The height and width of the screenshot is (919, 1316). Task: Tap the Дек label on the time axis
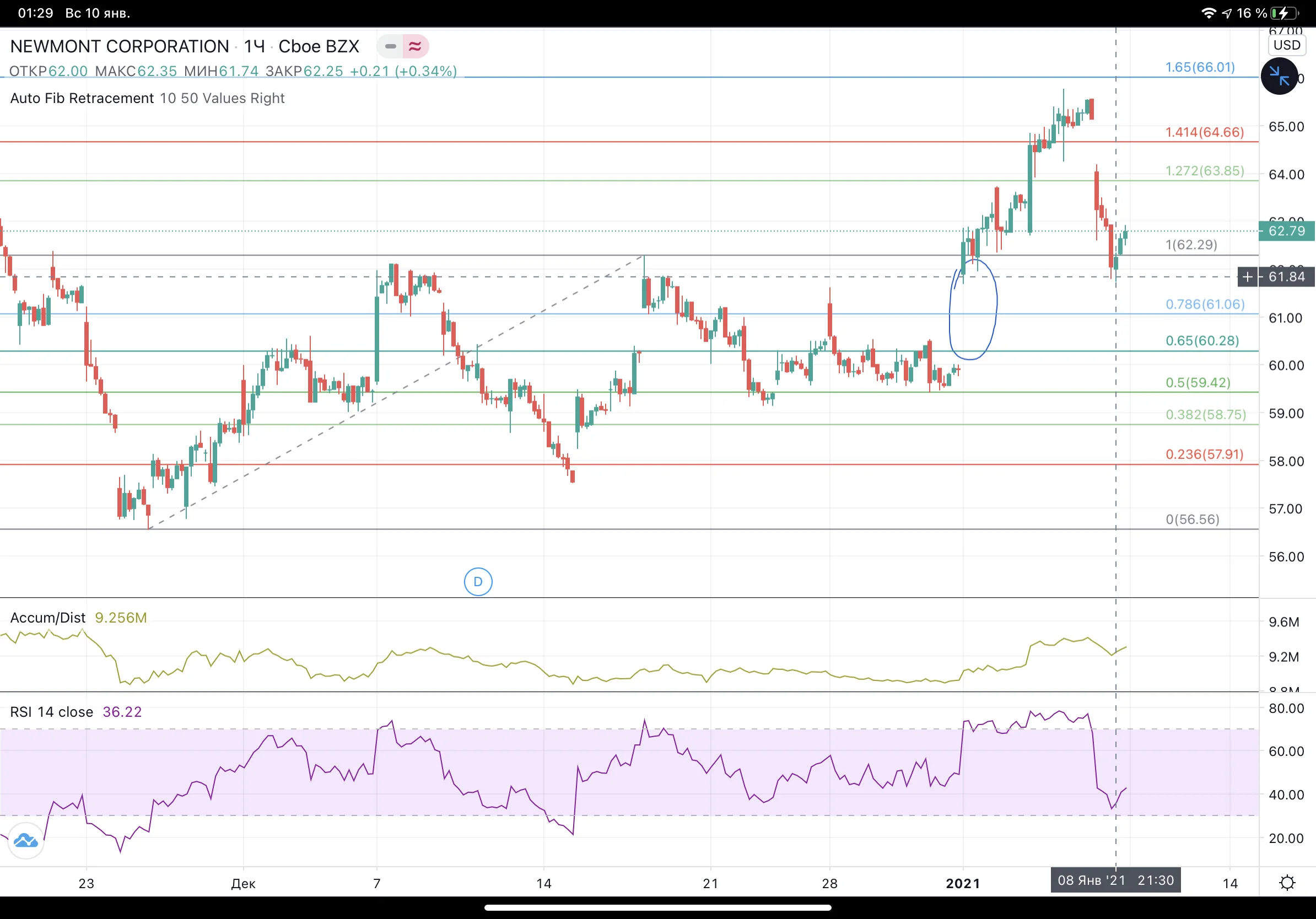click(243, 884)
